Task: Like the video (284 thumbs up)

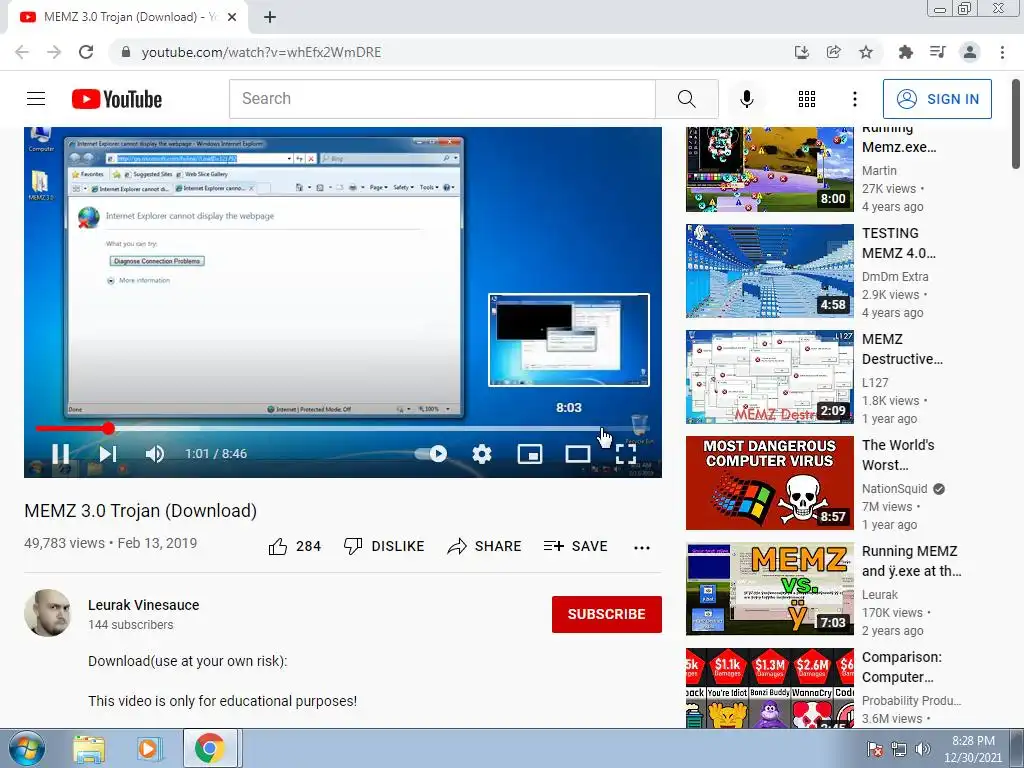Action: (x=295, y=546)
